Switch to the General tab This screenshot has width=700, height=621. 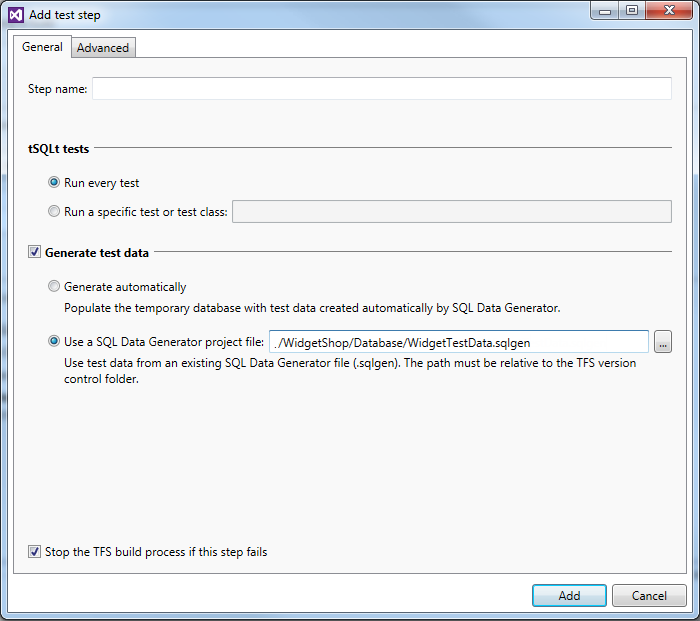(x=42, y=47)
